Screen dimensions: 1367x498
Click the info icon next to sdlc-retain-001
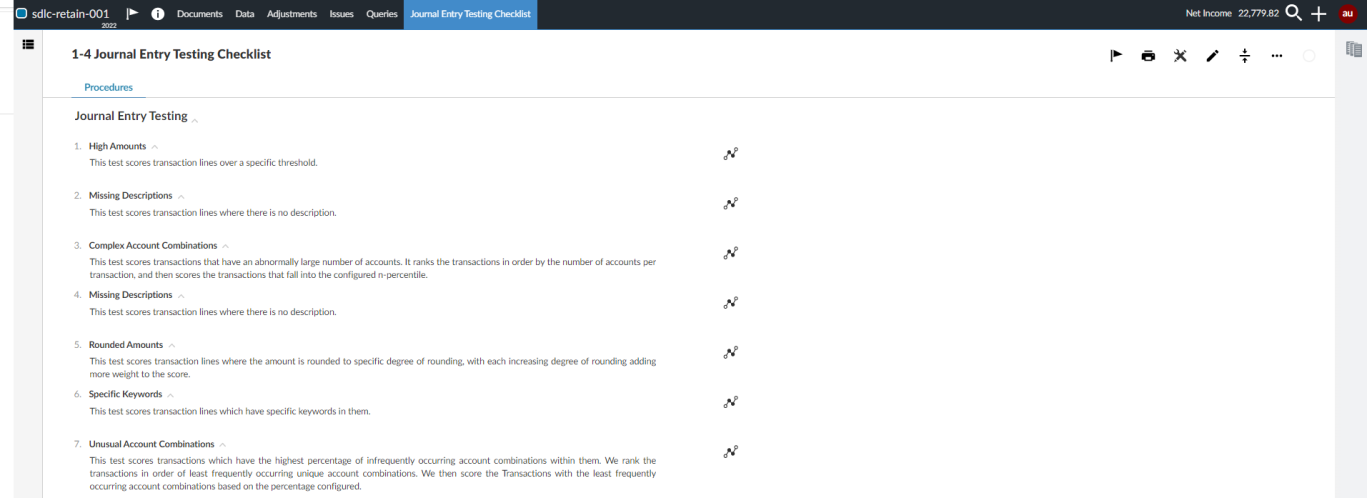(158, 14)
